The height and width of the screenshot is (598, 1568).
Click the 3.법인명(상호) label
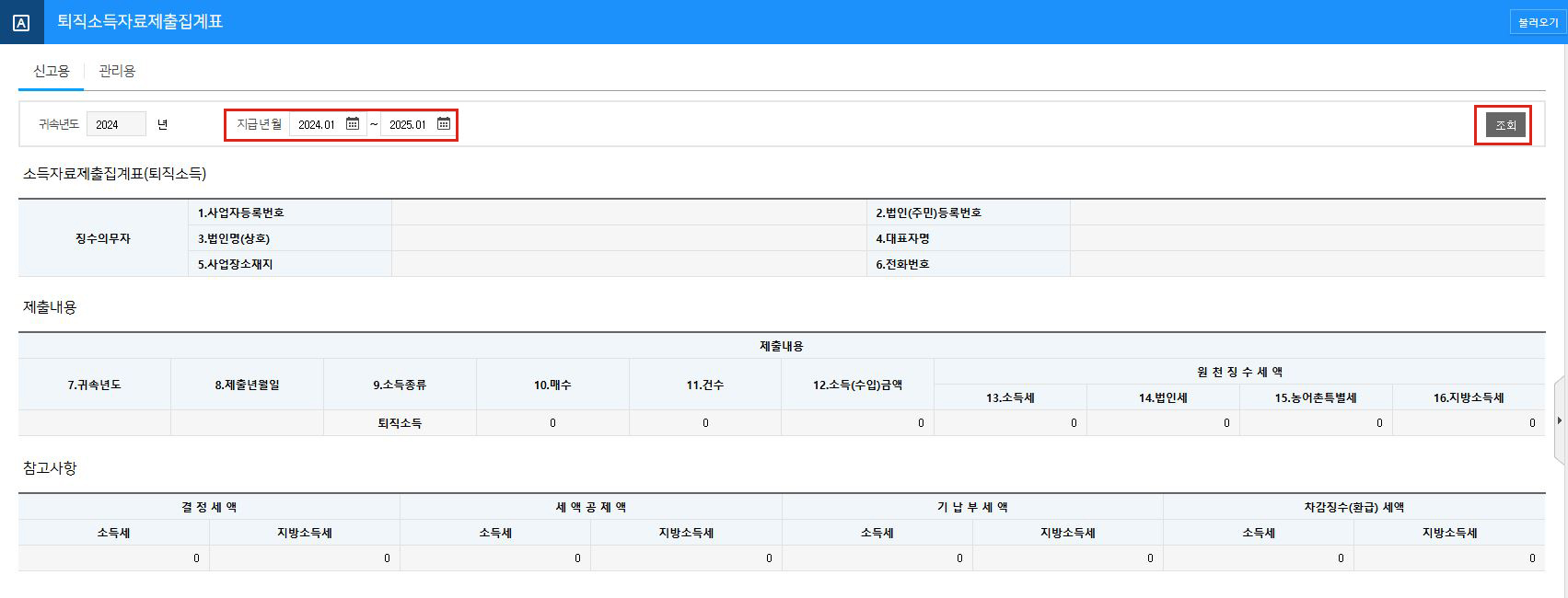(x=234, y=238)
